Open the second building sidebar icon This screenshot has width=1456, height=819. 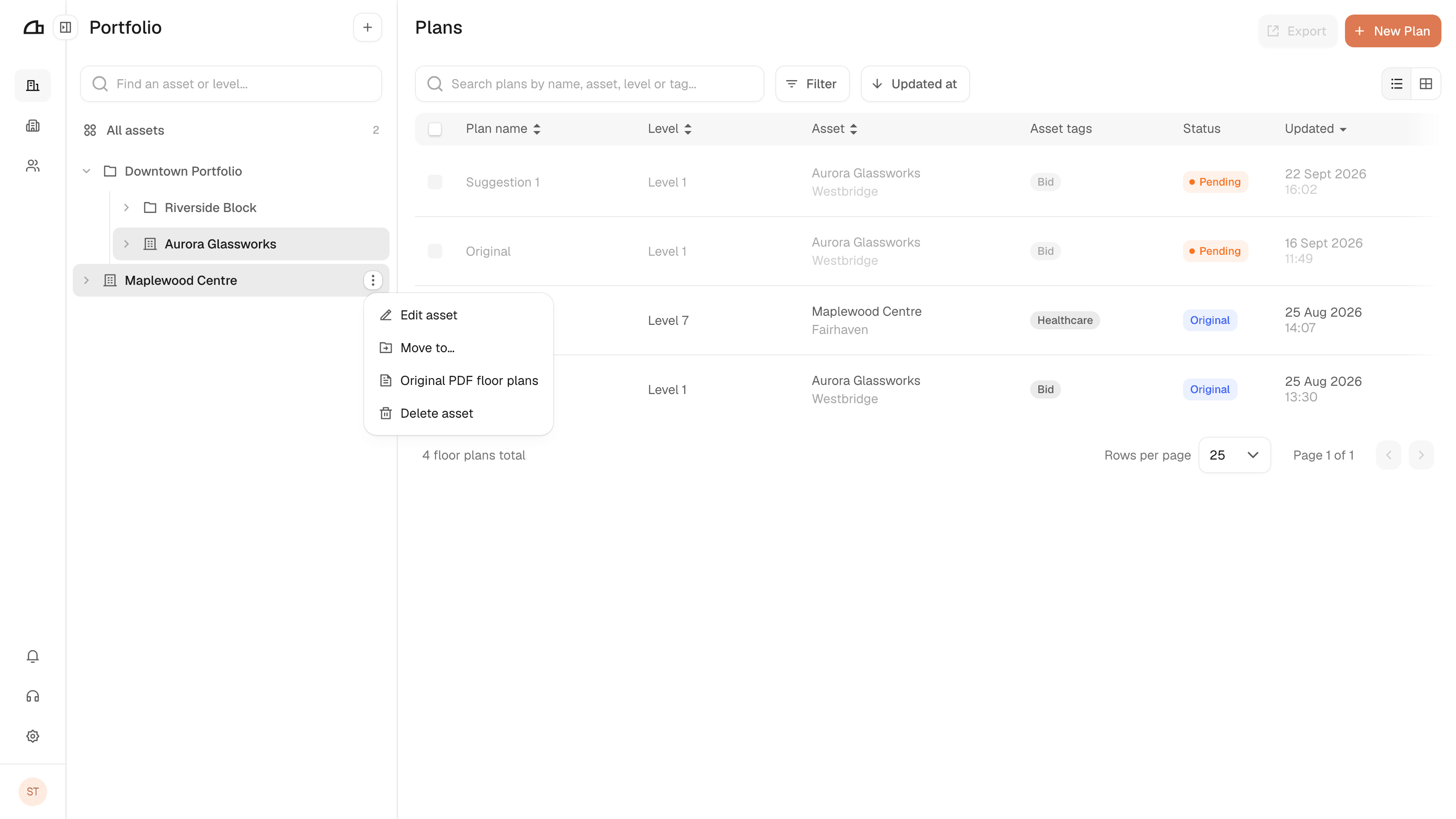(33, 126)
